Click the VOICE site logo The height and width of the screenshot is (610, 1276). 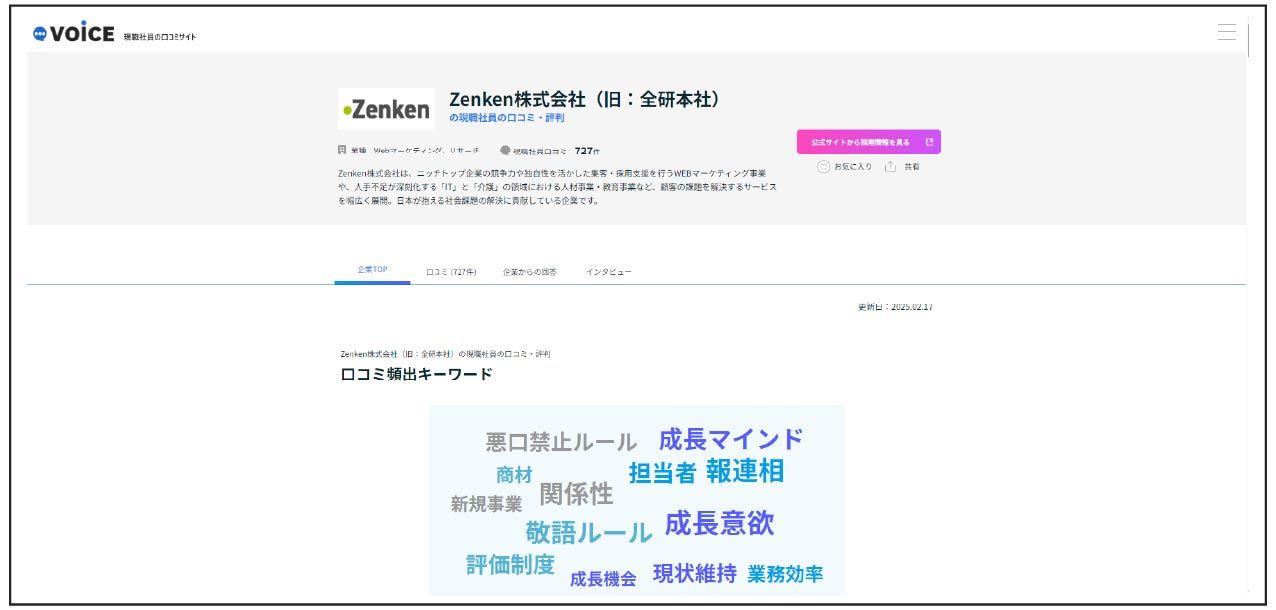click(x=73, y=33)
